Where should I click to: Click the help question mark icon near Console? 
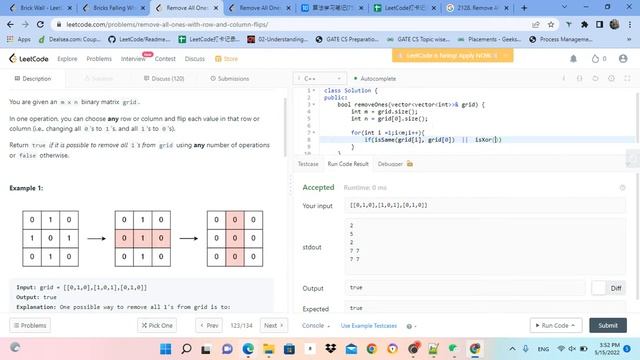click(x=409, y=326)
